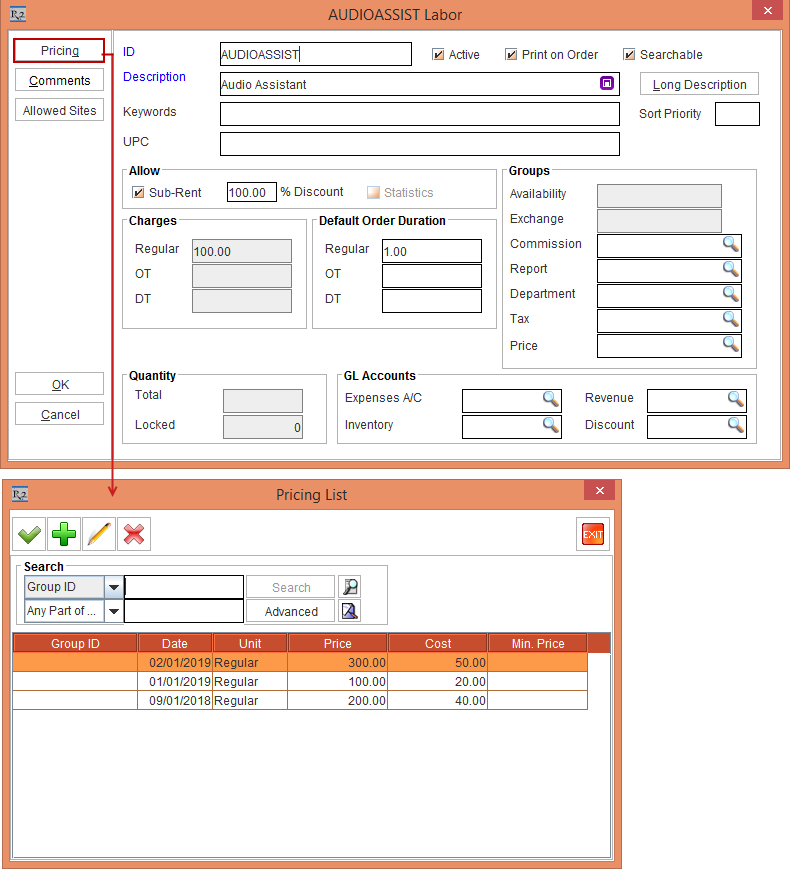790x875 pixels.
Task: Click the red X delete pricing icon
Action: point(133,535)
